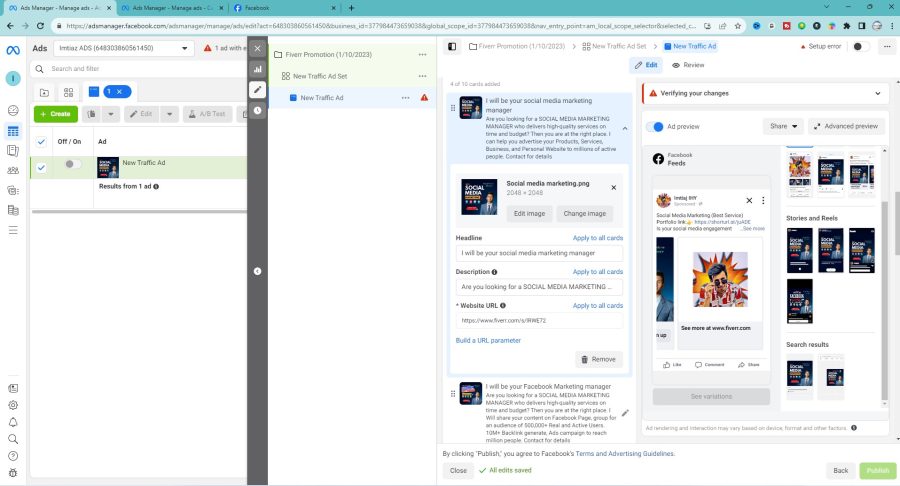The width and height of the screenshot is (900, 486).
Task: Expand the Verifying your changes section
Action: (x=878, y=94)
